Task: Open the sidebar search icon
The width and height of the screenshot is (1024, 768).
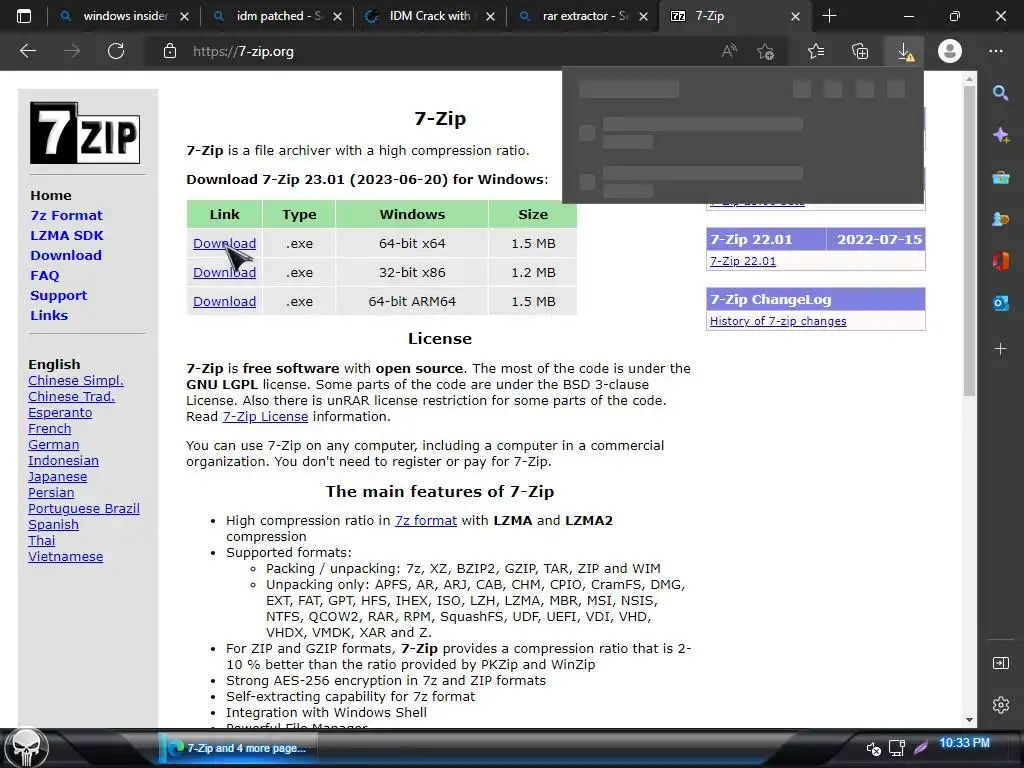Action: pos(1000,93)
